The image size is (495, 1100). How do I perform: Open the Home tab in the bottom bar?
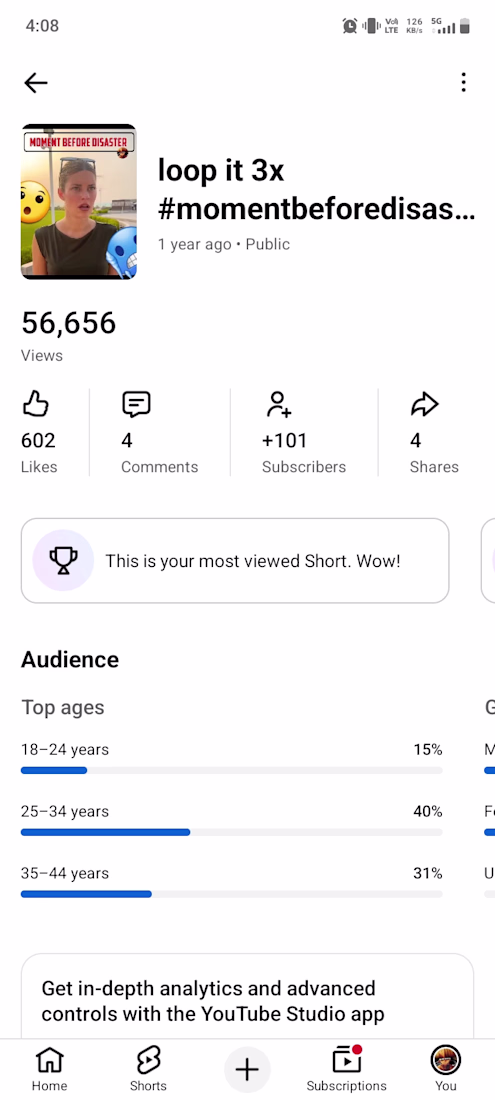click(x=49, y=1069)
